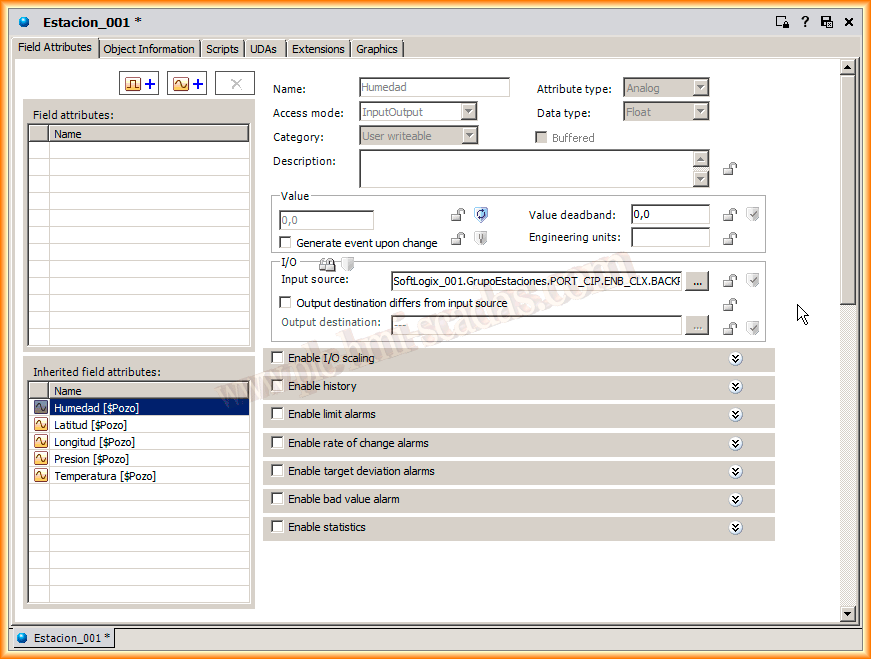Expand the Enable statistics section chevron
Viewport: 871px width, 659px height.
[x=736, y=528]
